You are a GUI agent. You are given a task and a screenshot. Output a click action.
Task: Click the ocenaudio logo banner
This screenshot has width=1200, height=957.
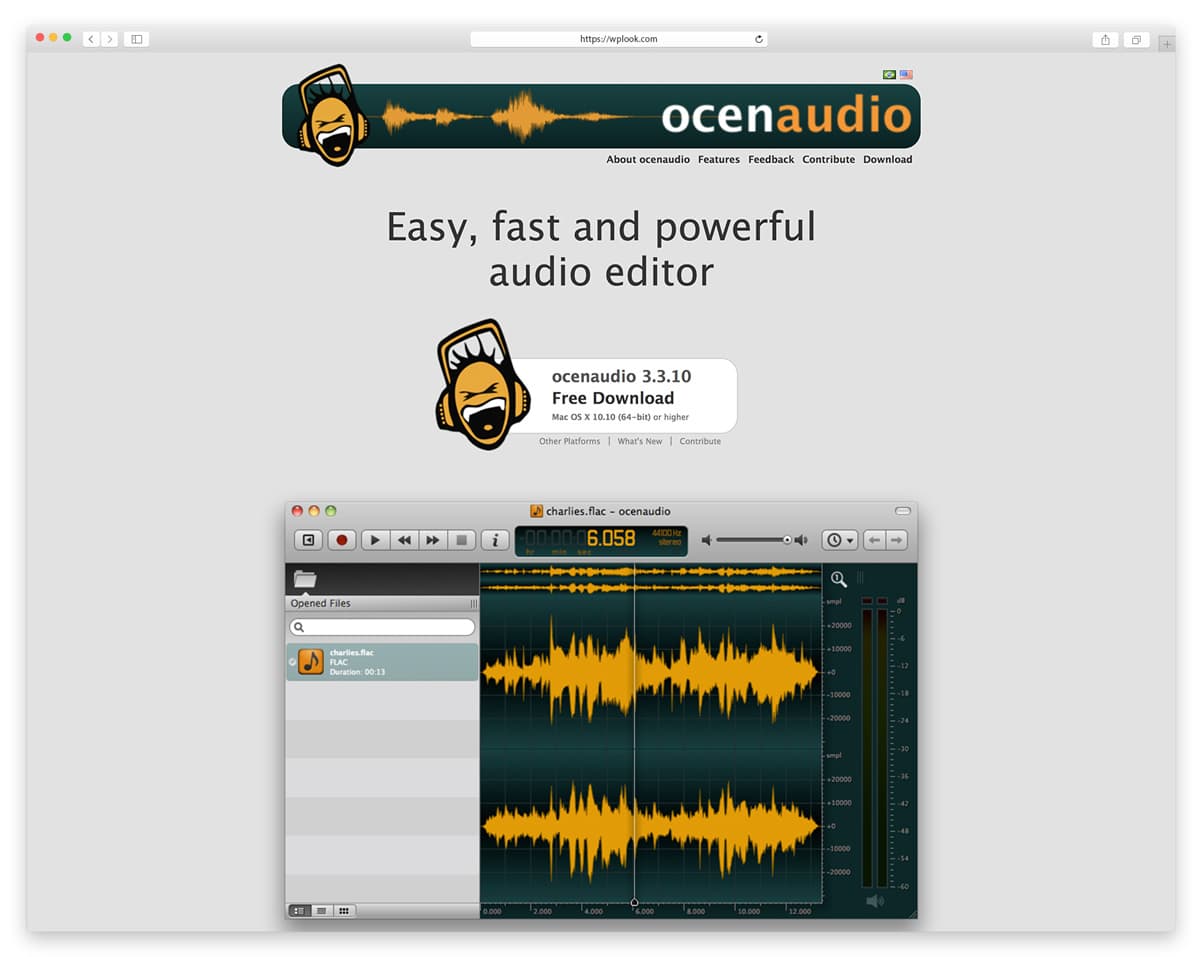click(x=601, y=116)
